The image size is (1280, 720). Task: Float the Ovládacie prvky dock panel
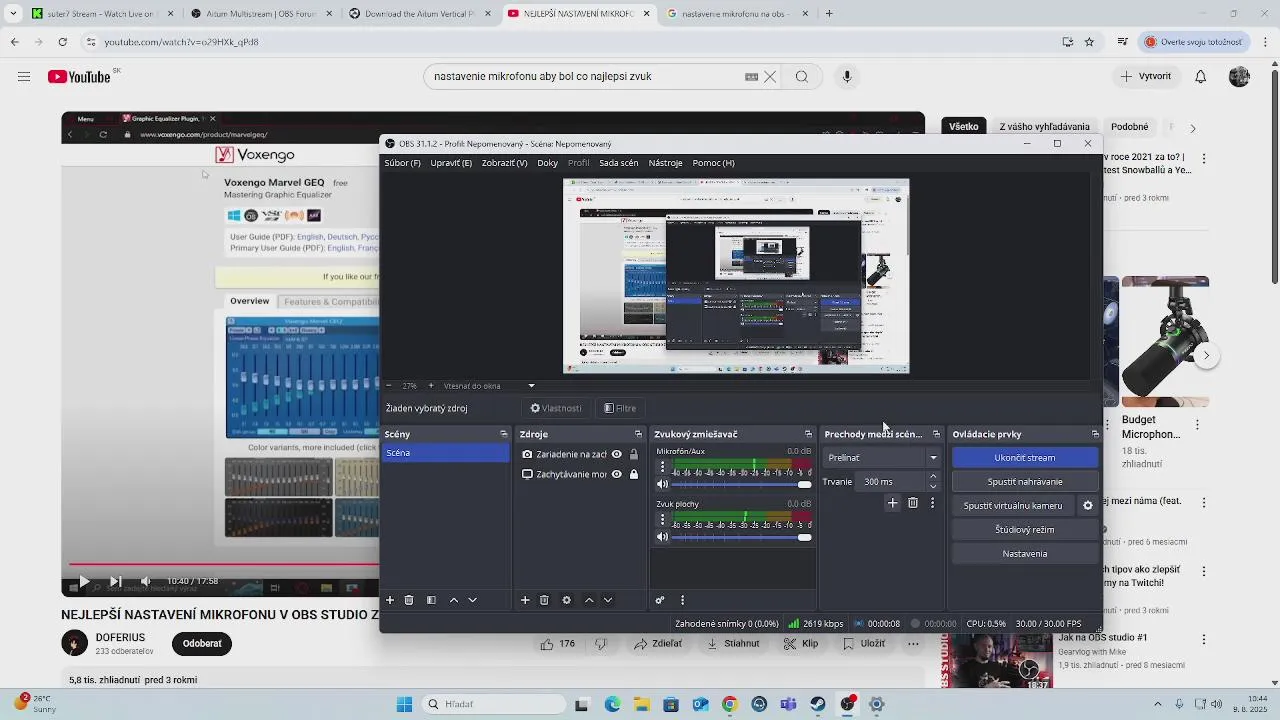click(1095, 434)
